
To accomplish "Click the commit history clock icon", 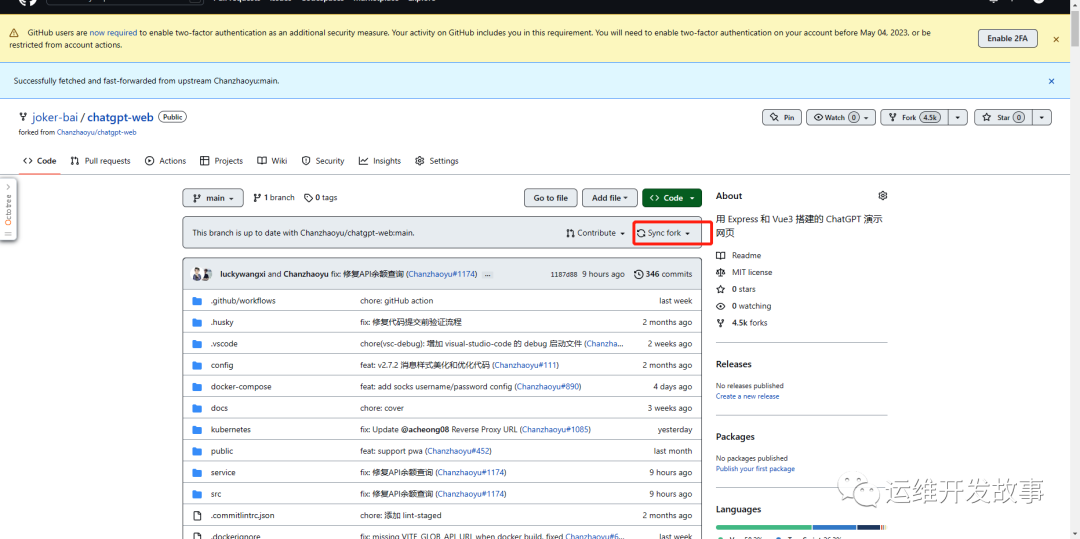I will click(638, 274).
